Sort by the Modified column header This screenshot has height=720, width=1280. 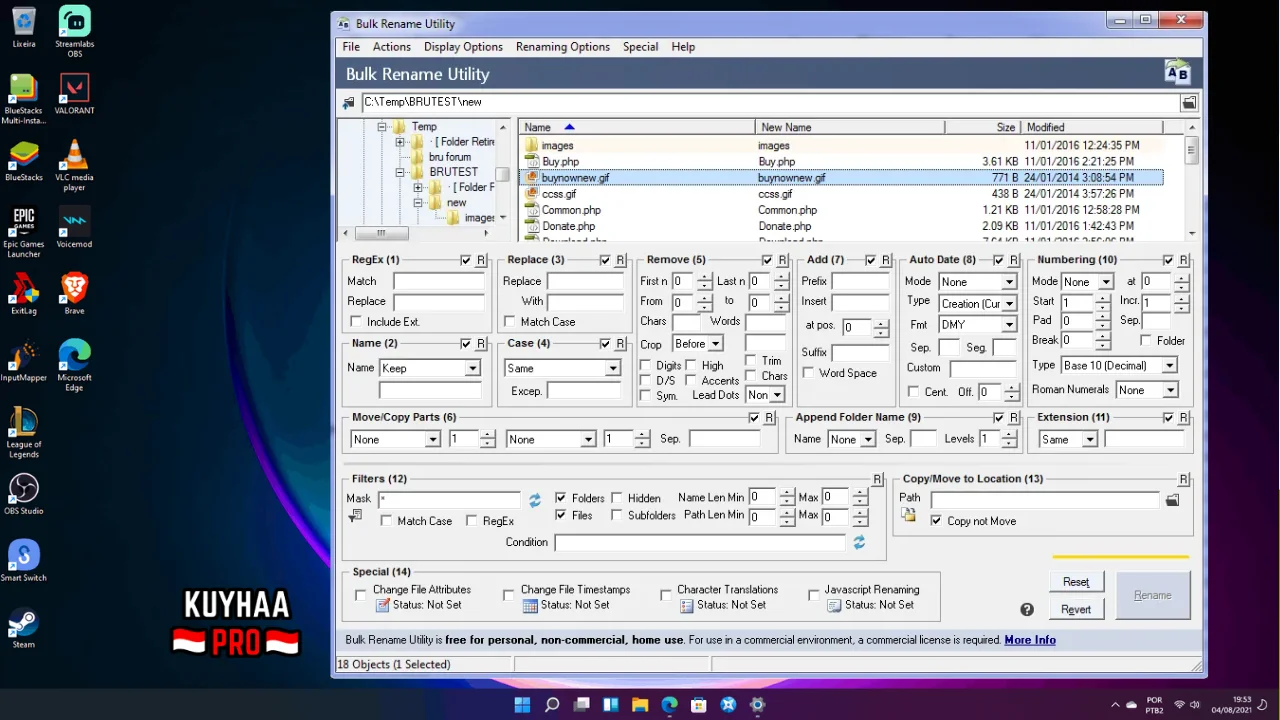1091,127
